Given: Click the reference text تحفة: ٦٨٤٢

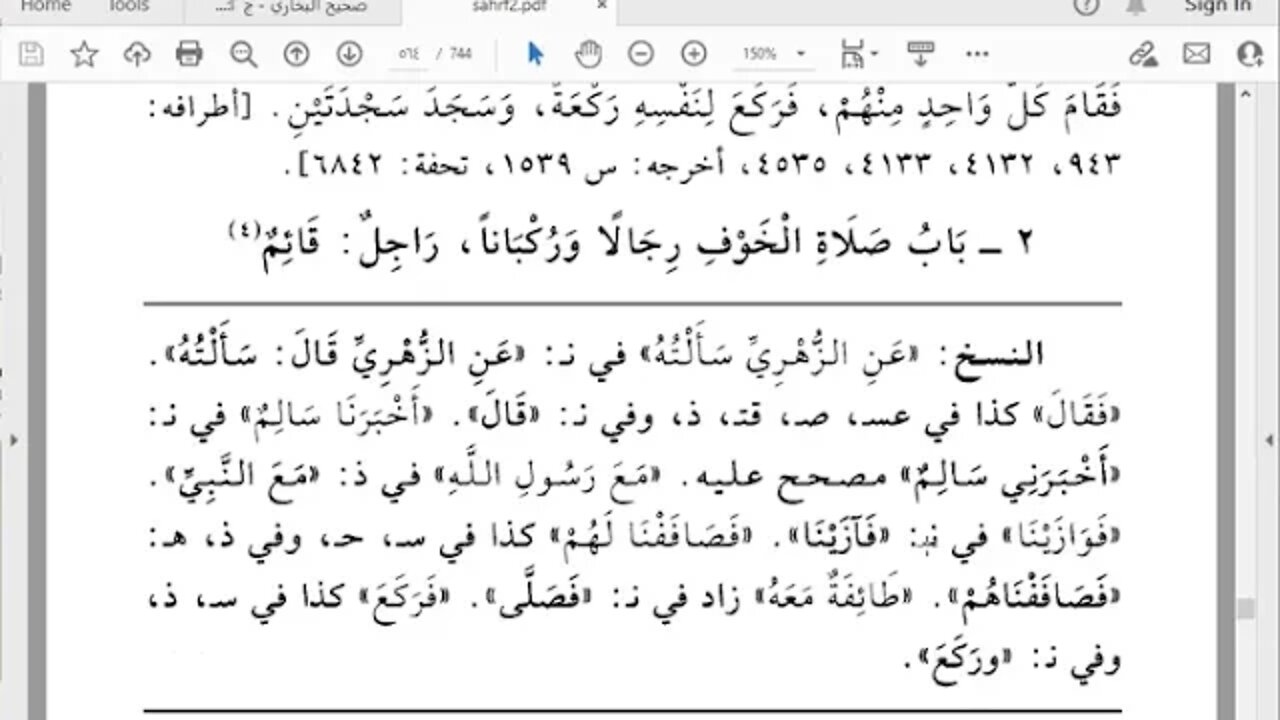Looking at the screenshot, I should pyautogui.click(x=396, y=165).
